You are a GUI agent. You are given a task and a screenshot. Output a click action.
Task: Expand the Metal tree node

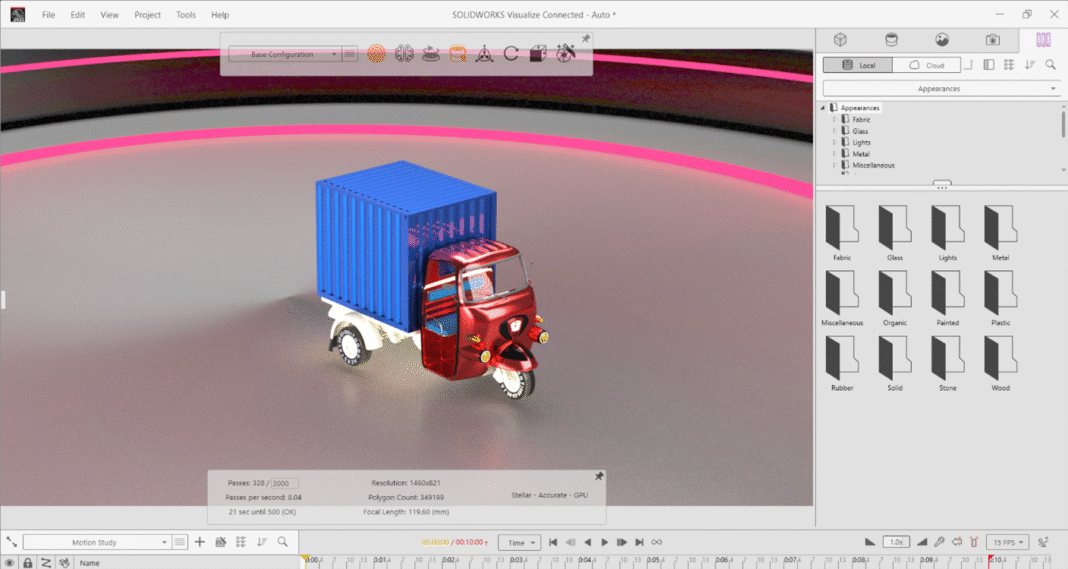(x=834, y=154)
